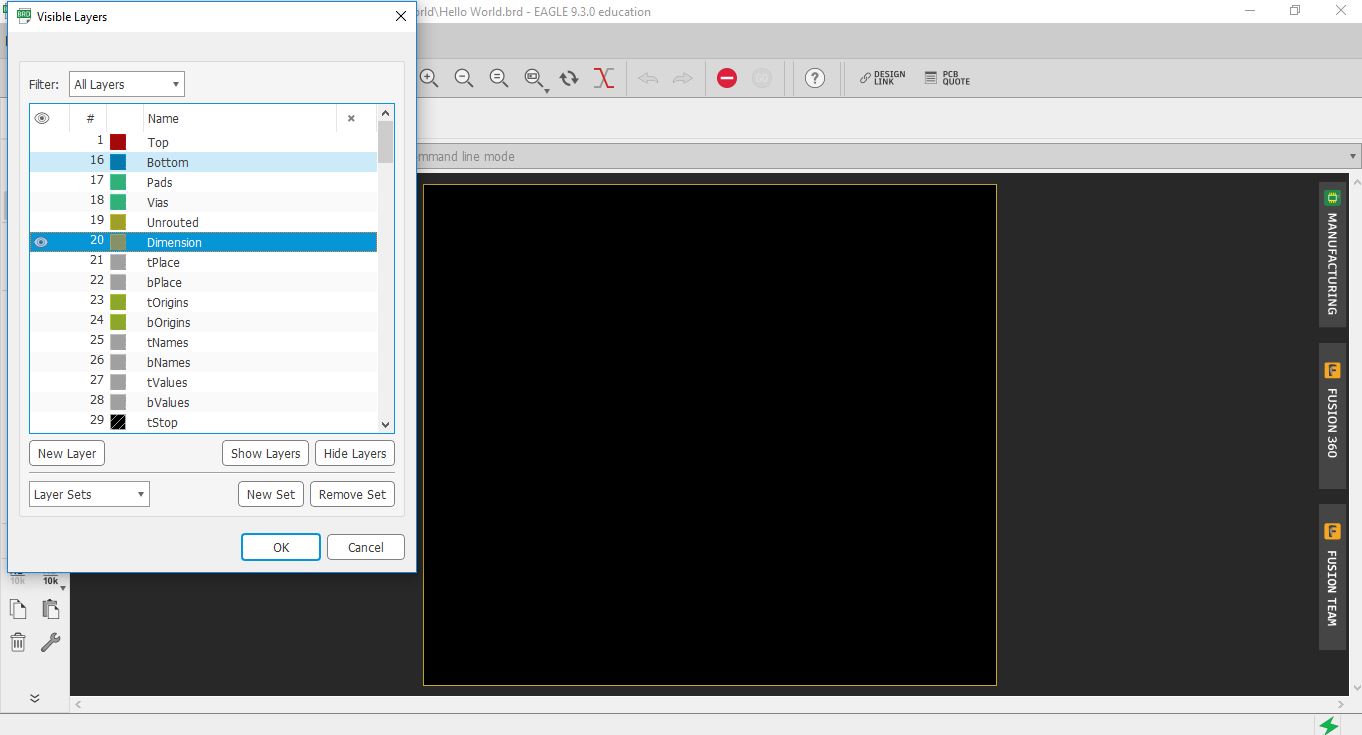Cancel the Visible Layers dialog
This screenshot has width=1362, height=735.
click(x=365, y=547)
